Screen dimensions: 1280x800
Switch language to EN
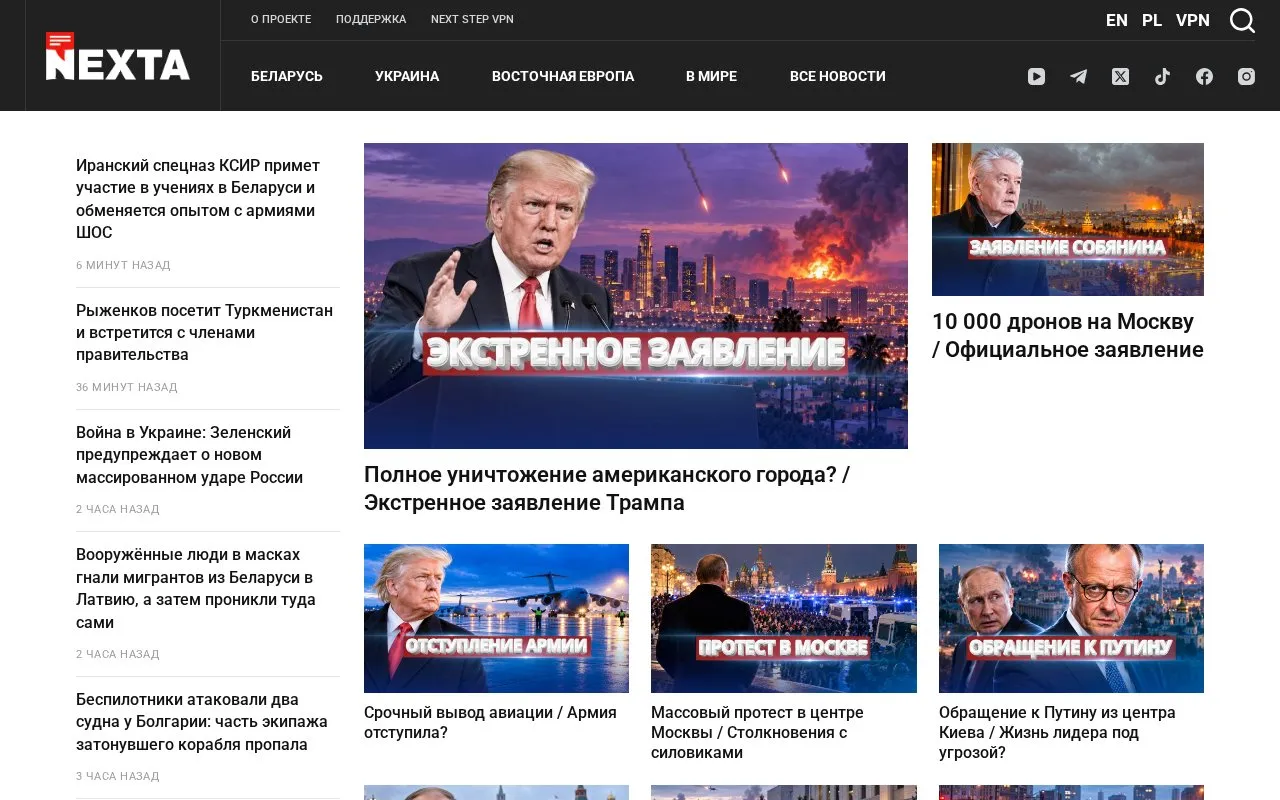pyautogui.click(x=1117, y=20)
